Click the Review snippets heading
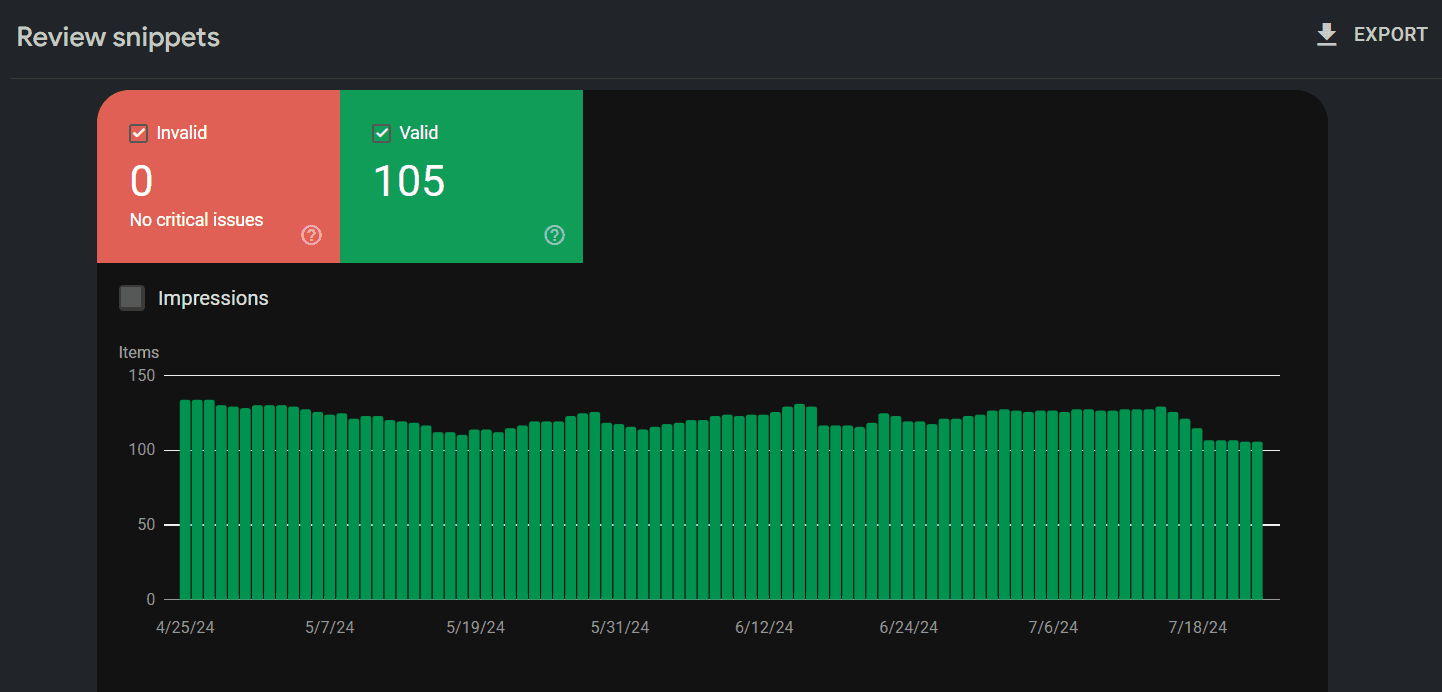1442x692 pixels. click(x=118, y=37)
